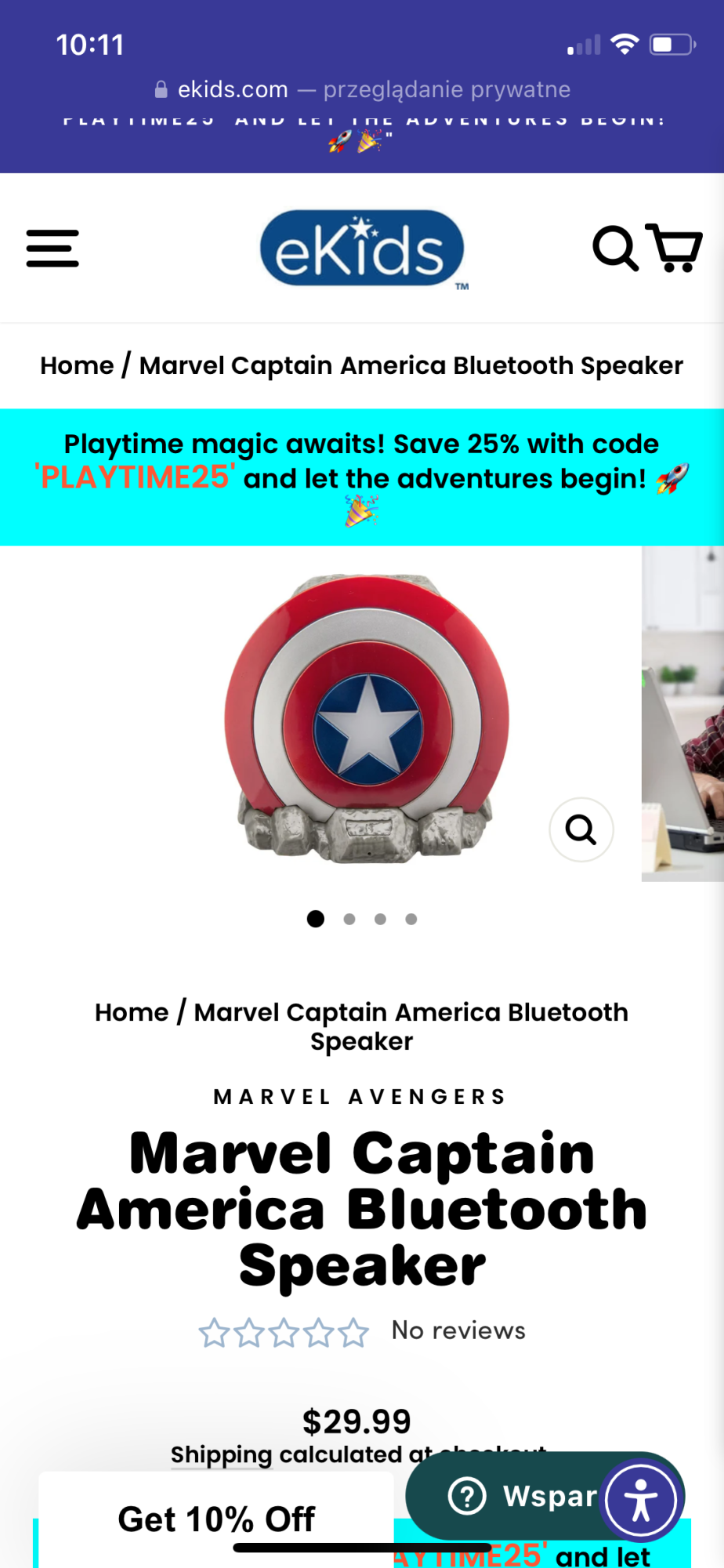724x1568 pixels.
Task: Click Home in lower breadcrumb
Action: coord(132,1012)
